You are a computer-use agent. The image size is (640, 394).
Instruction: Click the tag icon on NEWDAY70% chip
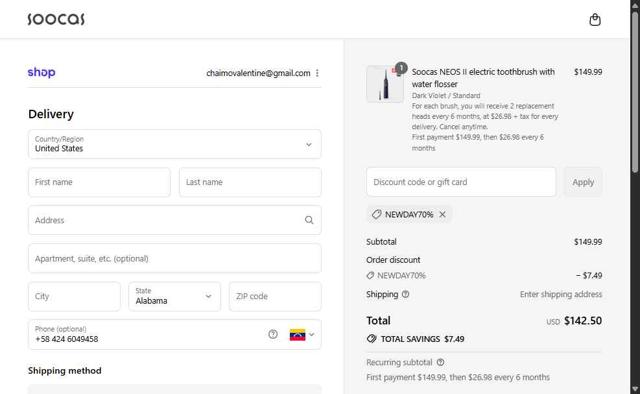pyautogui.click(x=376, y=214)
